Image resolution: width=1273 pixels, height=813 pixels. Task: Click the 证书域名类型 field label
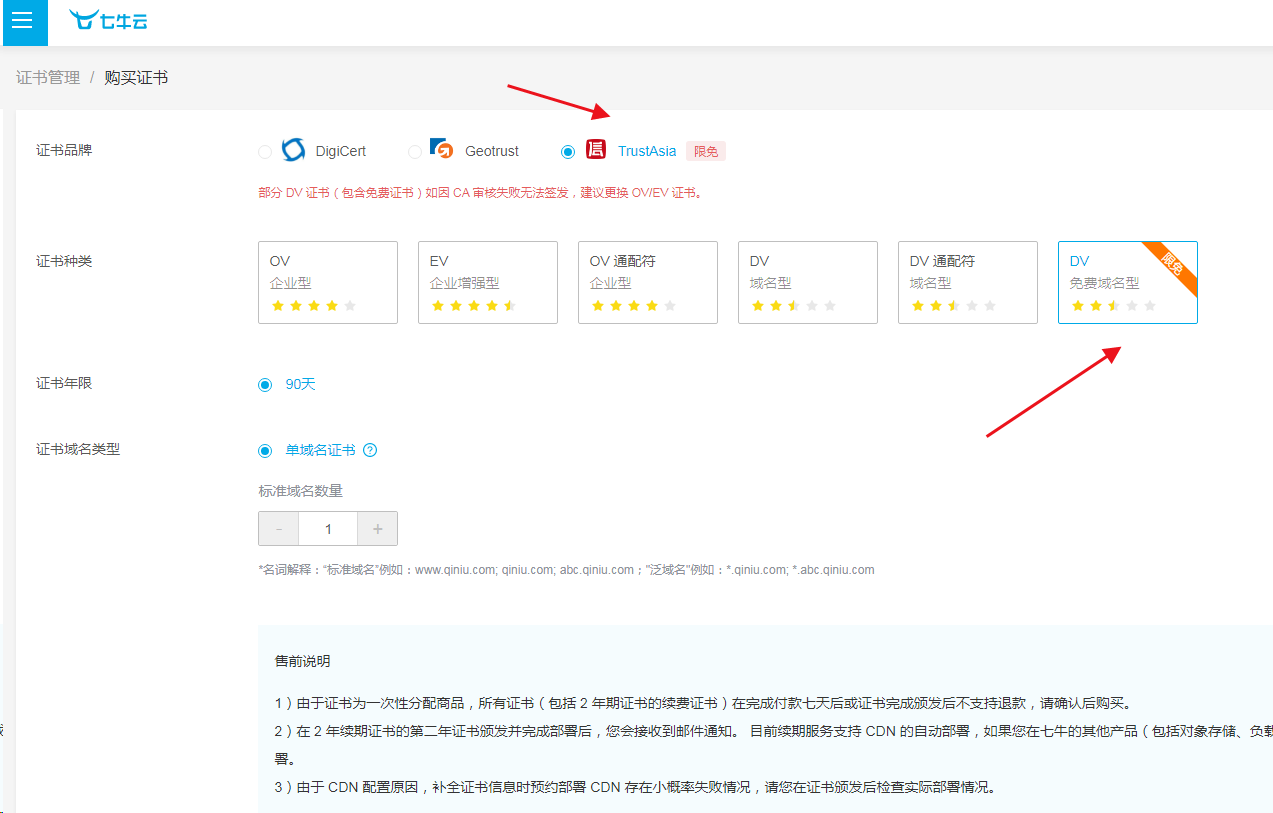pos(78,449)
